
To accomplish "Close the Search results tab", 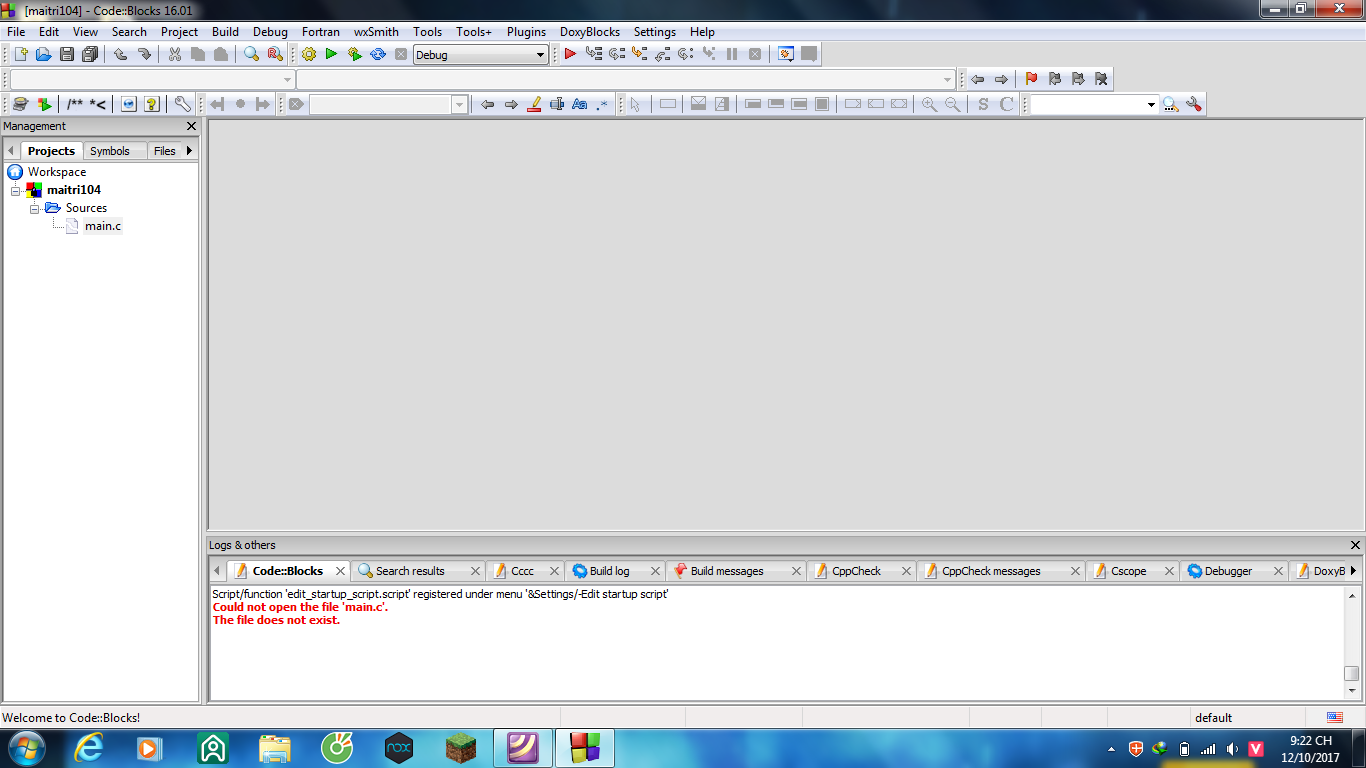I will pyautogui.click(x=474, y=571).
